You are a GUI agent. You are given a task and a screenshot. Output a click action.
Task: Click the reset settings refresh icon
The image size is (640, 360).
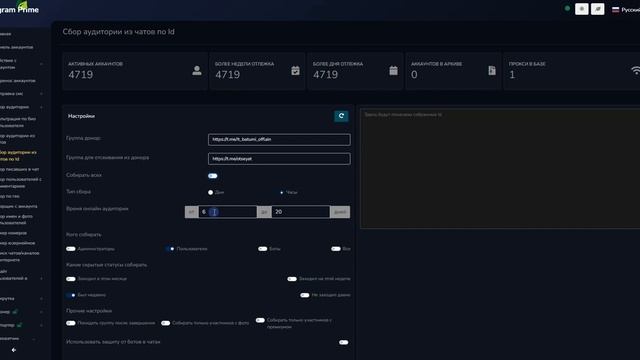coord(341,116)
